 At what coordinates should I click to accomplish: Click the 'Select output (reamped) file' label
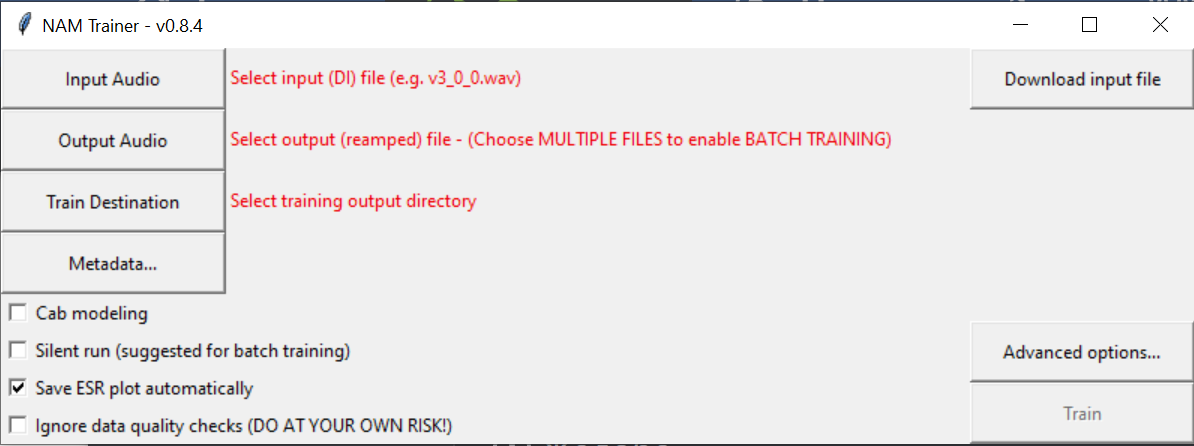pos(560,140)
